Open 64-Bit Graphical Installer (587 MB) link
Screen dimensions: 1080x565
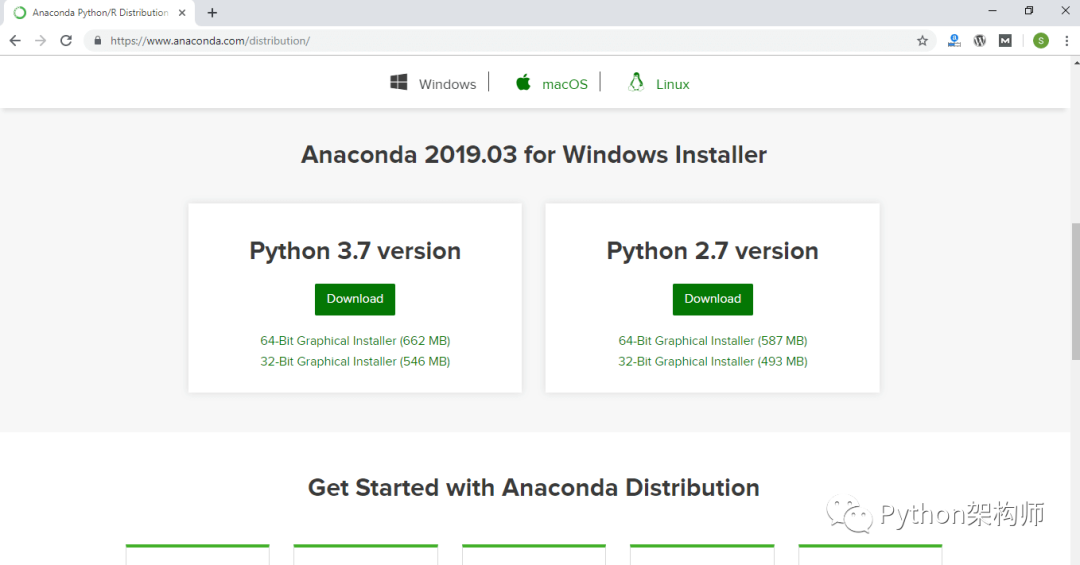[713, 340]
